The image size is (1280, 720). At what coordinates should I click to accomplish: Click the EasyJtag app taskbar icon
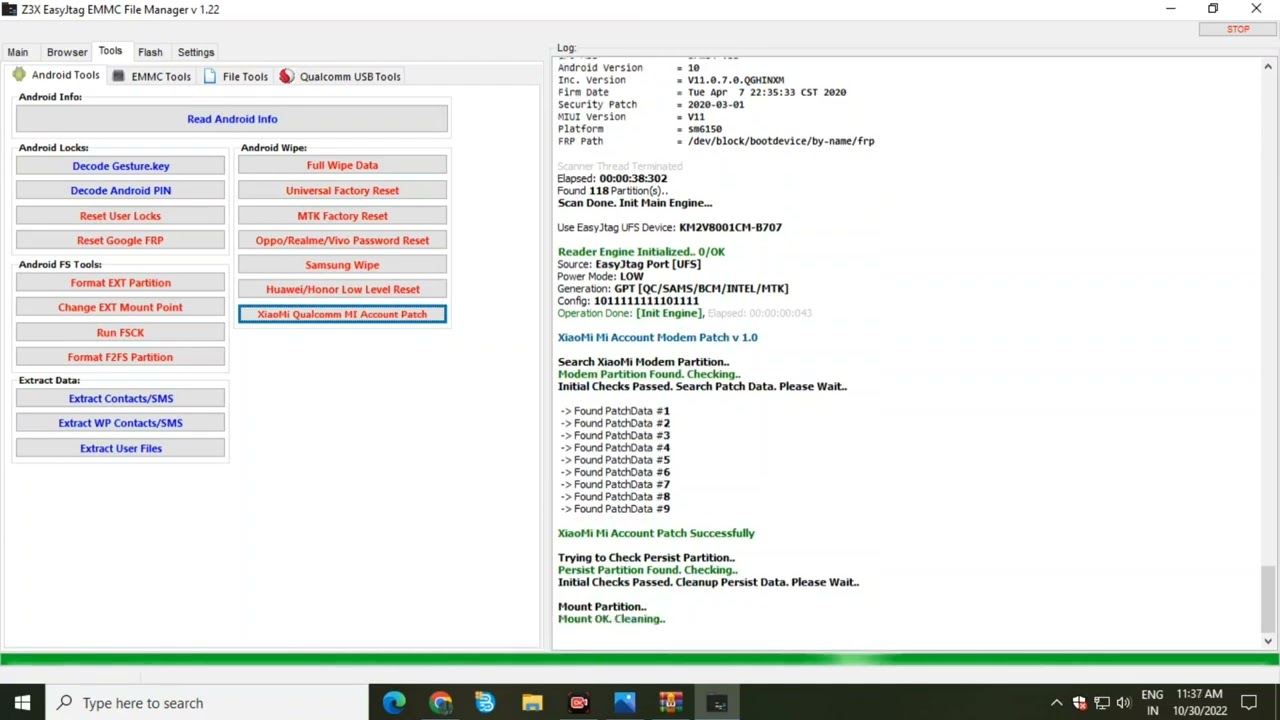click(x=717, y=703)
